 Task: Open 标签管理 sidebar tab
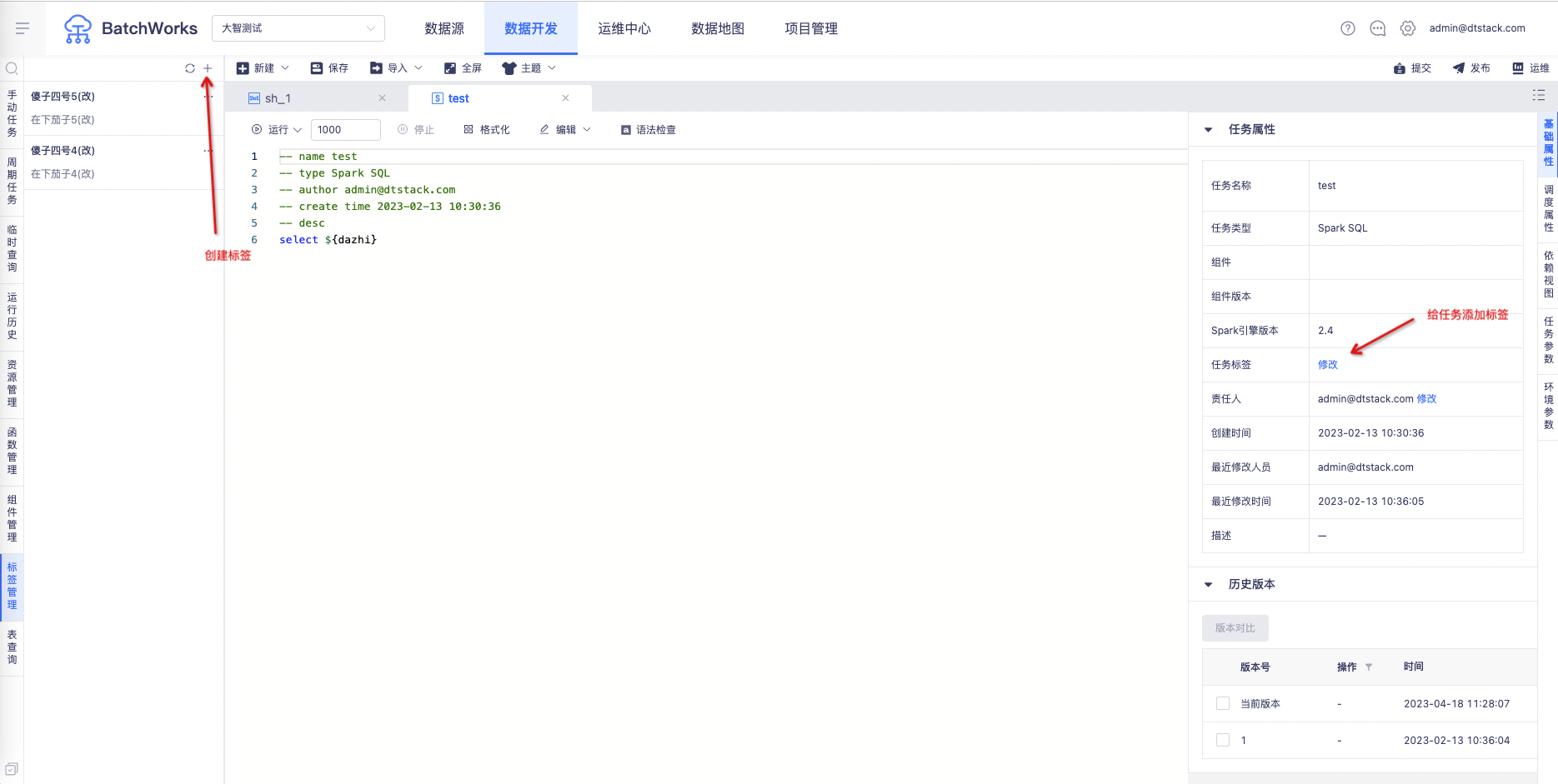12,586
